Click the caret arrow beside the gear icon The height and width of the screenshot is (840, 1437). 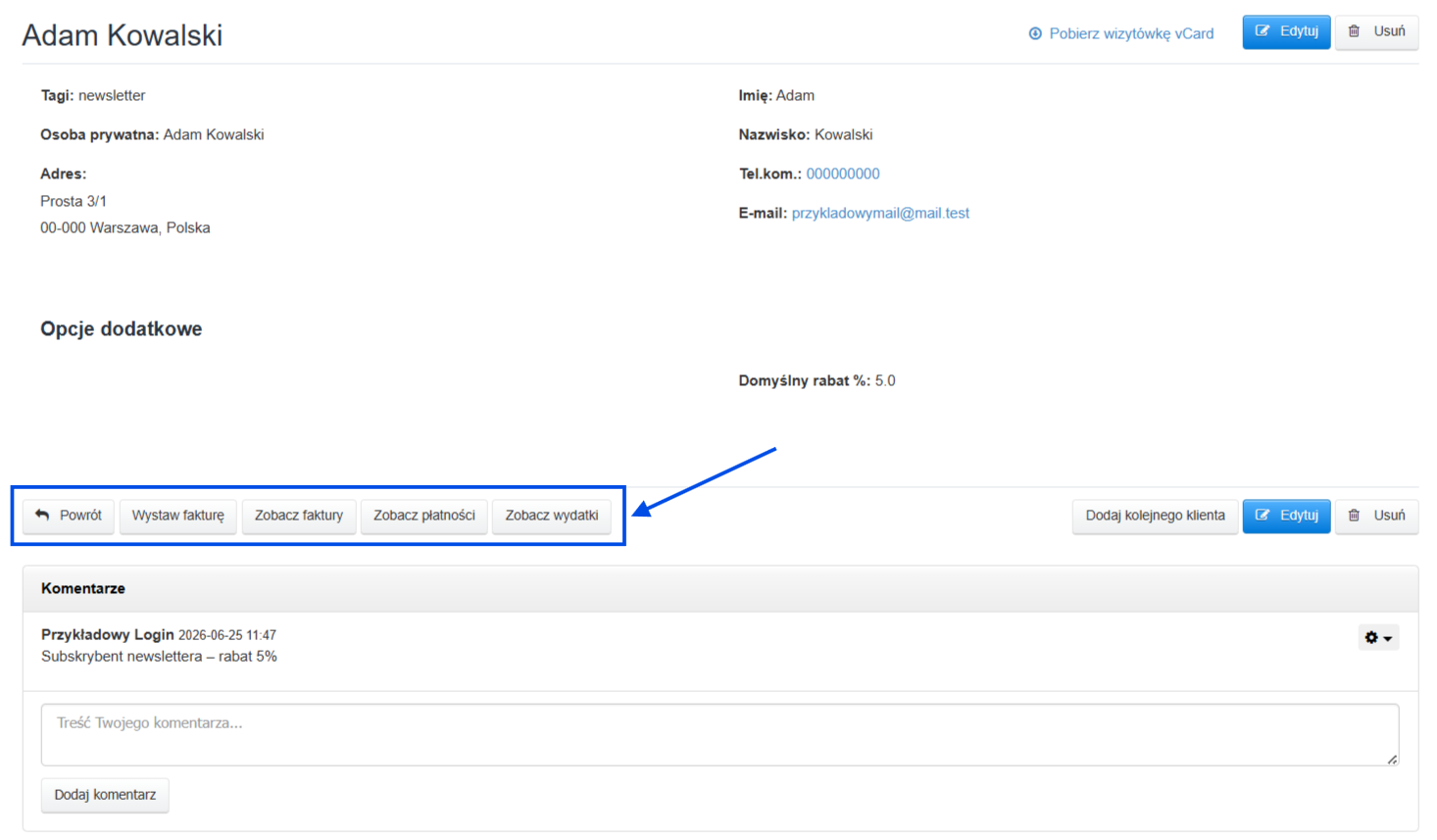[1388, 639]
